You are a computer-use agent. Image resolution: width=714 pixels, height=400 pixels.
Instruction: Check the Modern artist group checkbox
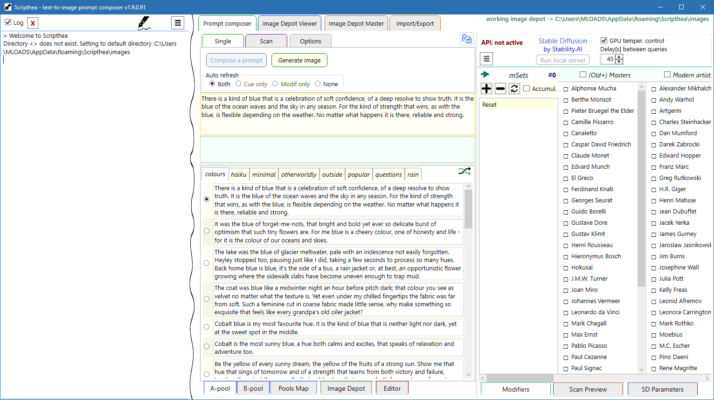click(x=667, y=74)
